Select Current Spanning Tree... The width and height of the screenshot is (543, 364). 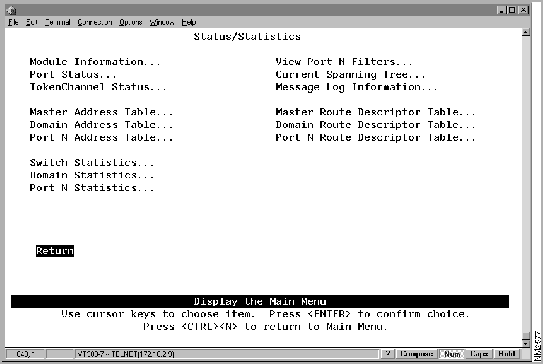[350, 75]
